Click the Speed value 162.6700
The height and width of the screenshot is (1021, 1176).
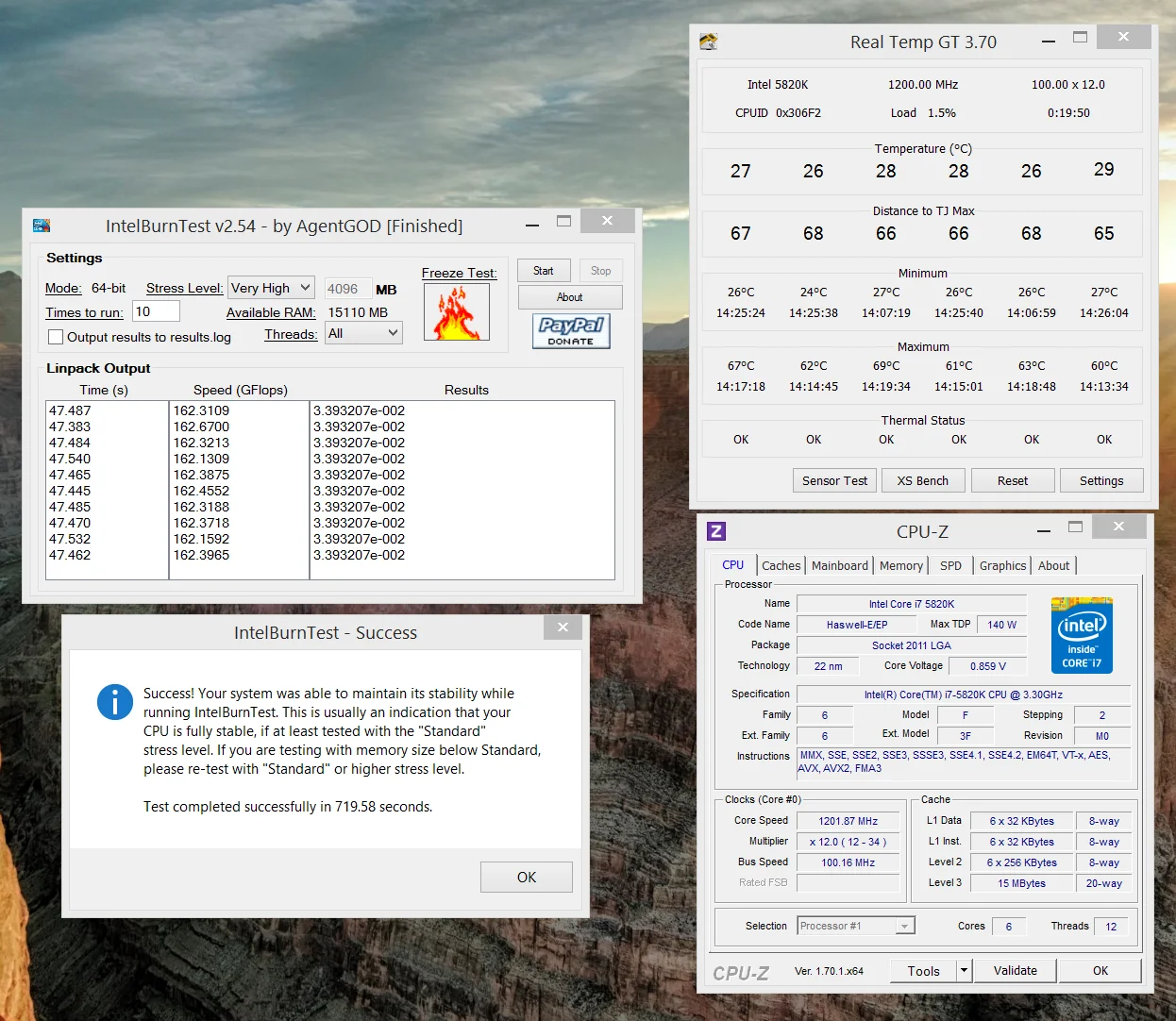pos(201,427)
